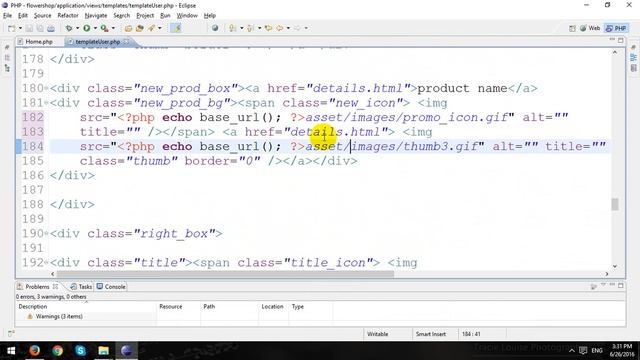This screenshot has height=360, width=640.
Task: Click editor scroll down arrow
Action: coord(615,266)
